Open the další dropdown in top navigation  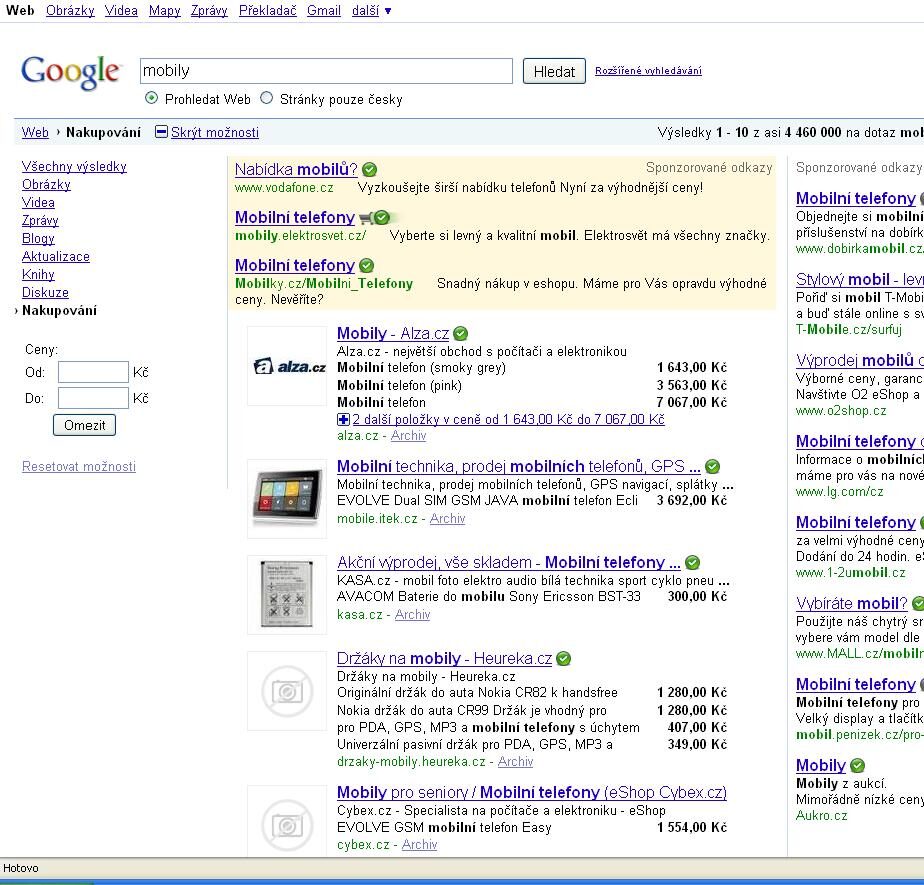click(372, 11)
